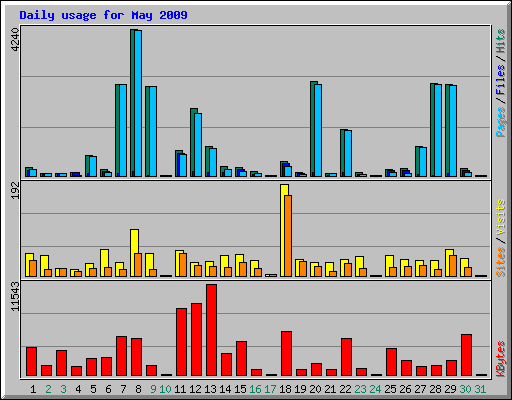This screenshot has width=512, height=400.
Task: Click the red KBytes bar for day 13
Action: coord(211,330)
